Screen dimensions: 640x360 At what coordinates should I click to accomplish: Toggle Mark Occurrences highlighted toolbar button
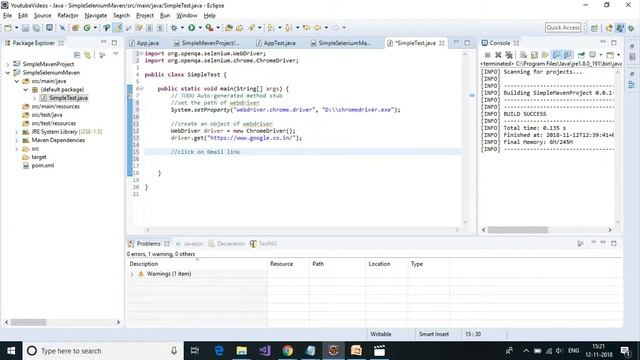(x=118, y=28)
